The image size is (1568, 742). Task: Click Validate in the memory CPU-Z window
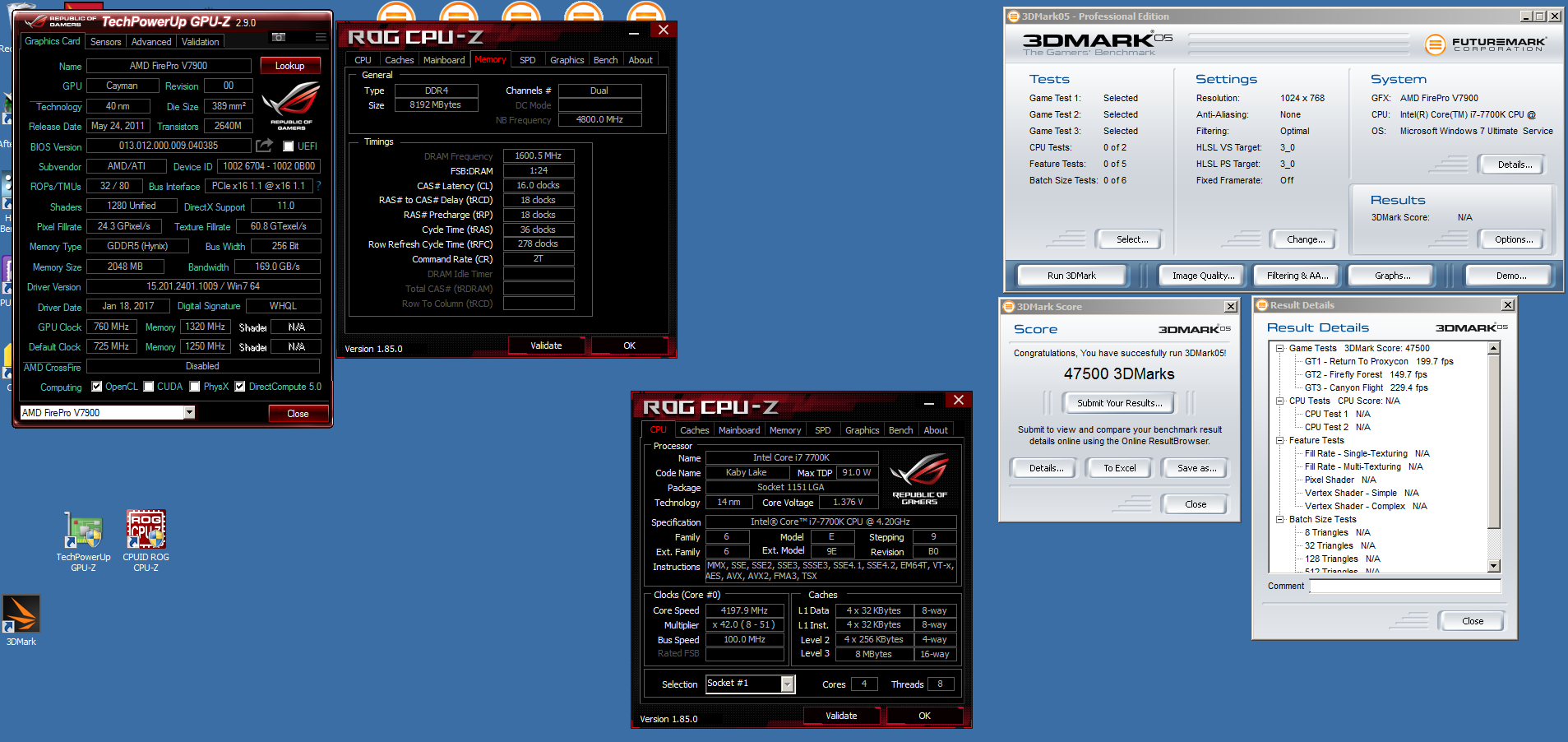point(546,345)
